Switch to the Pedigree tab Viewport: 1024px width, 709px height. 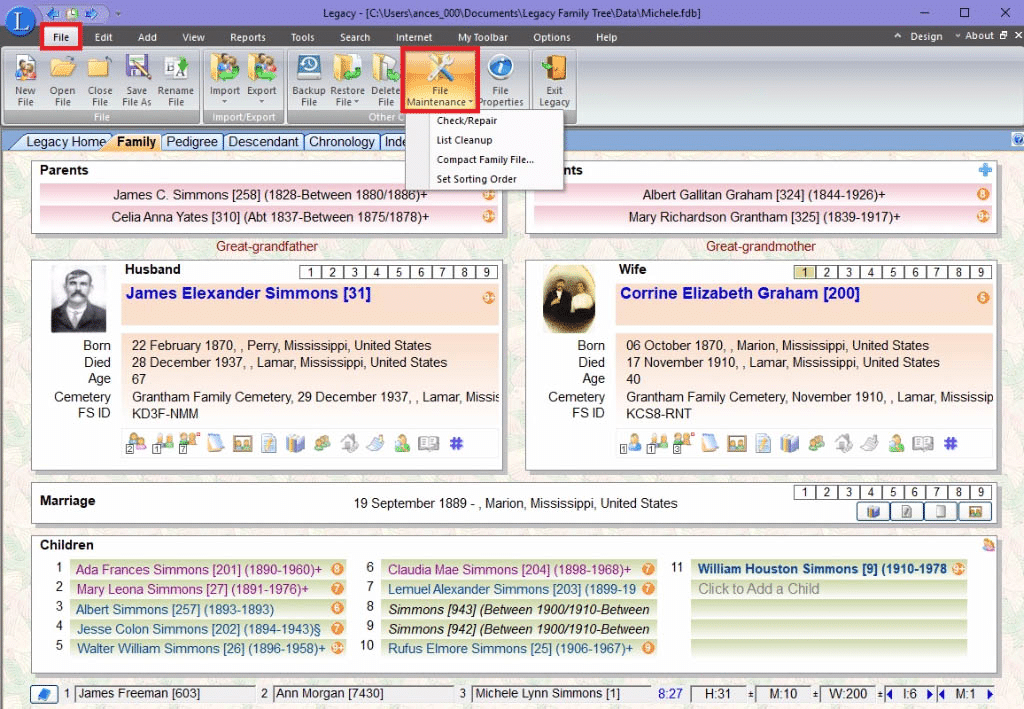[x=191, y=142]
